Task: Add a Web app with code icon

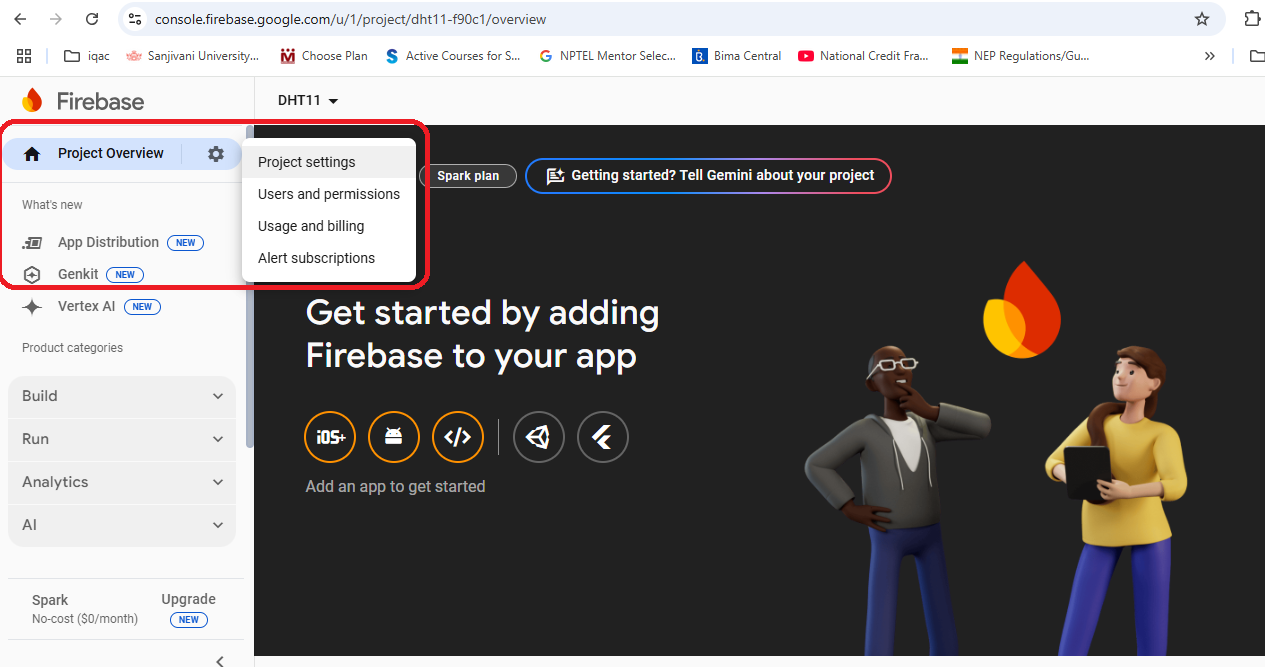Action: 458,437
